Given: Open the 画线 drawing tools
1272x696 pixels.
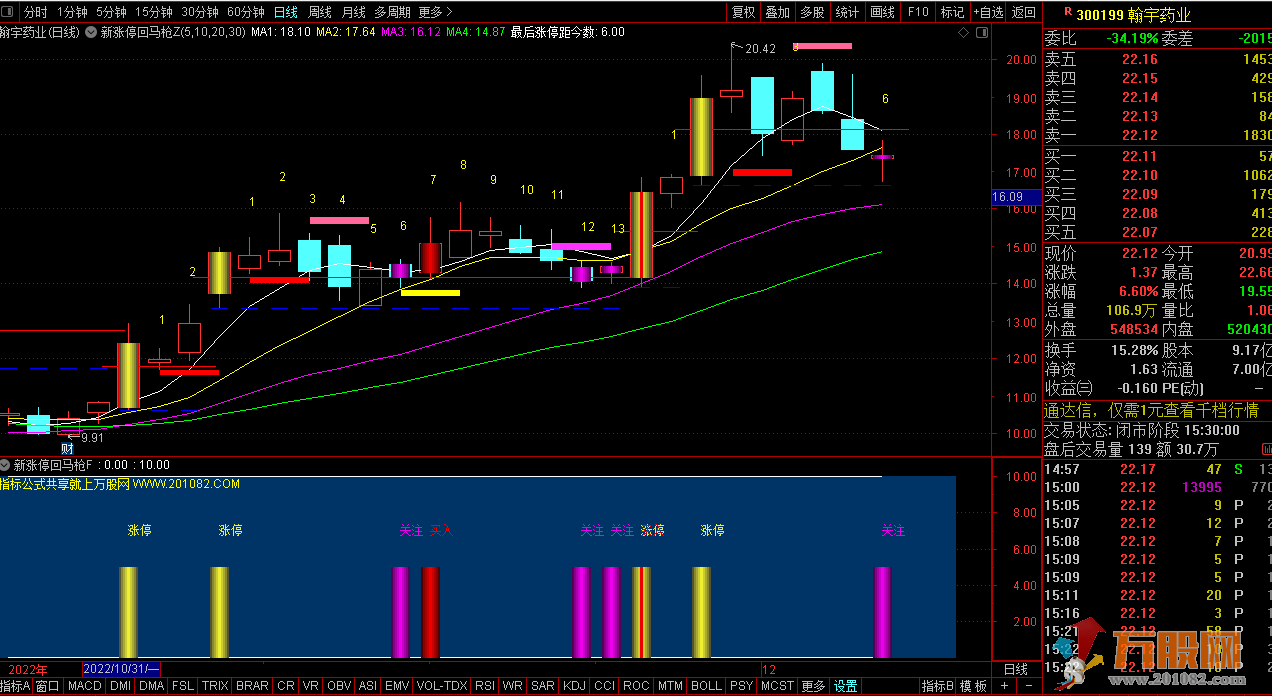Looking at the screenshot, I should point(882,12).
